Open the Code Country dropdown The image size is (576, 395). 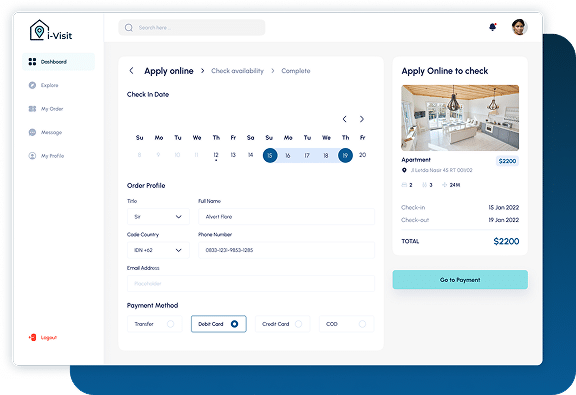pyautogui.click(x=158, y=250)
